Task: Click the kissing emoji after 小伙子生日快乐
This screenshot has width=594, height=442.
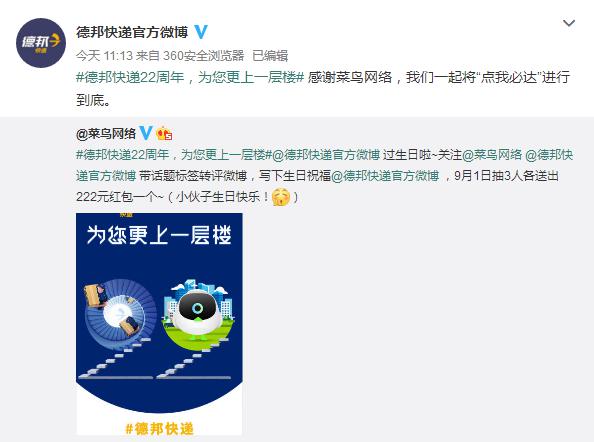Action: [281, 197]
